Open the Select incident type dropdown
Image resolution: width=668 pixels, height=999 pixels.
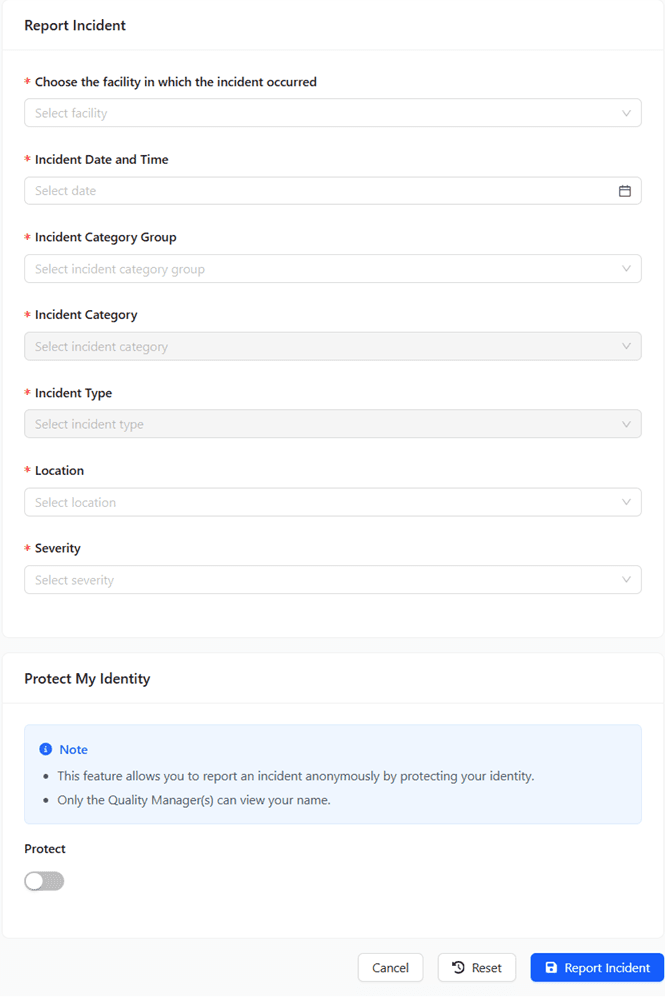tap(333, 423)
